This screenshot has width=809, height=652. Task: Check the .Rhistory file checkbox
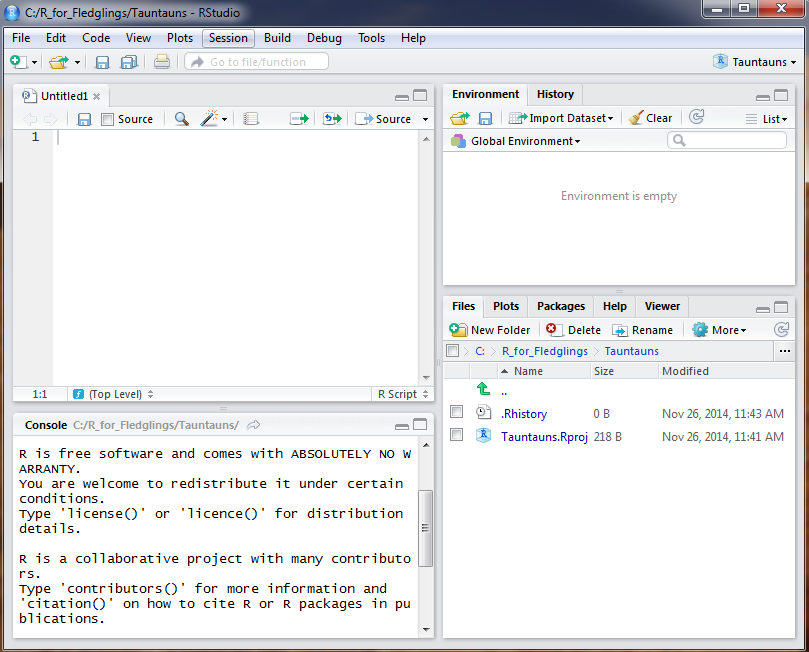point(456,412)
